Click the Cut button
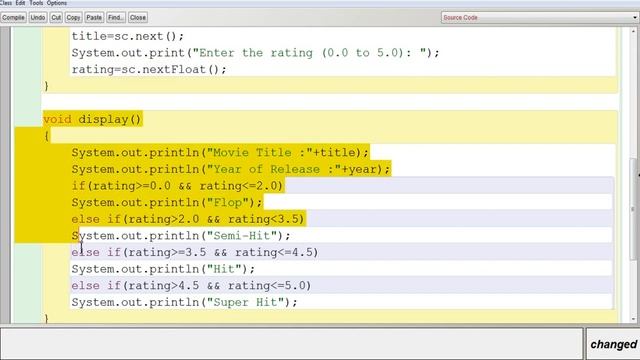 click(56, 18)
